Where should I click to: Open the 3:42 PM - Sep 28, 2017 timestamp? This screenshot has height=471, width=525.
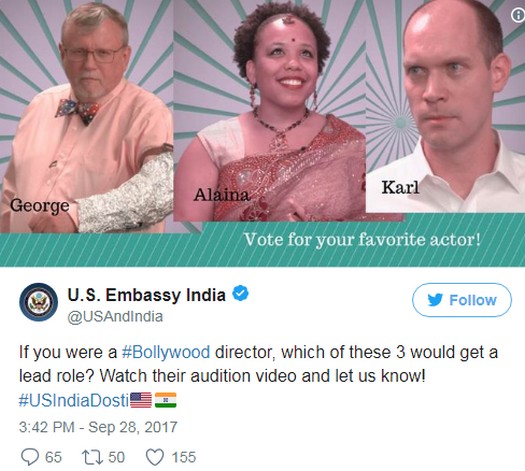coord(98,427)
